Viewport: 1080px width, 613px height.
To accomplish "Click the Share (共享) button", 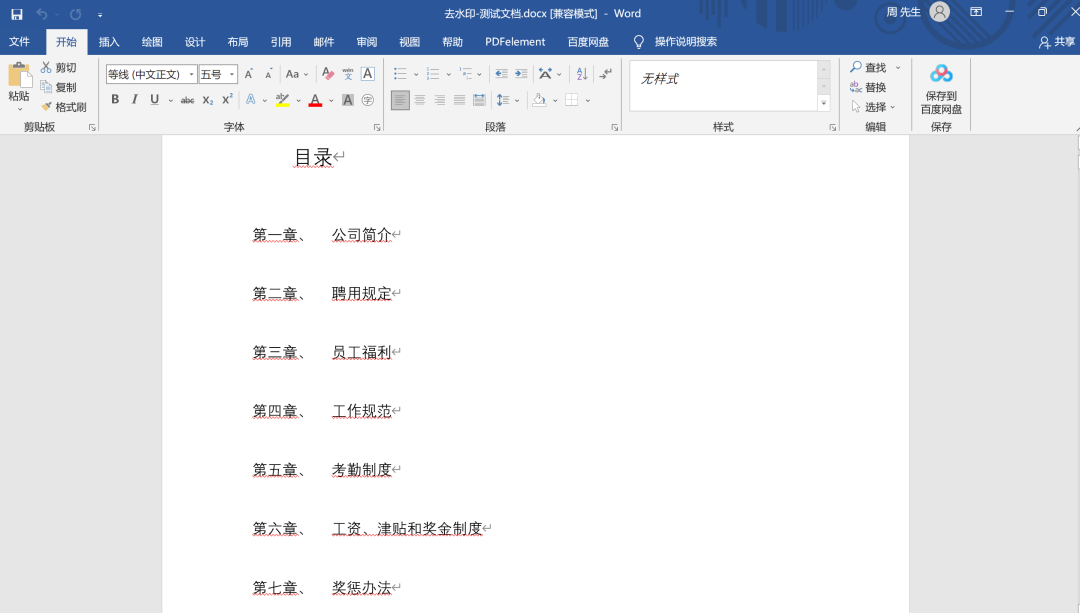I will tap(1057, 42).
